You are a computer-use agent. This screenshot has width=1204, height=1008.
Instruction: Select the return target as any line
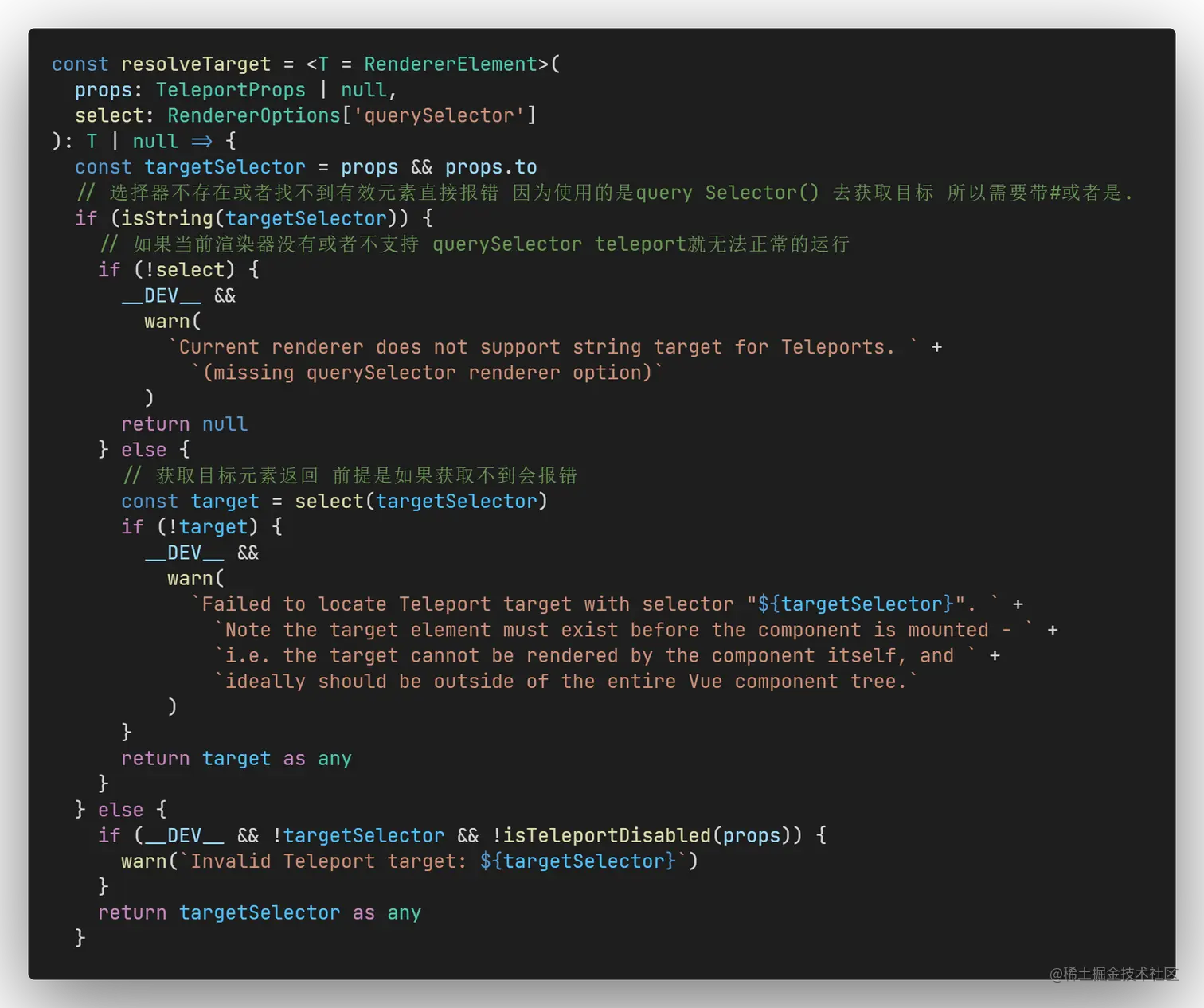pyautogui.click(x=236, y=758)
